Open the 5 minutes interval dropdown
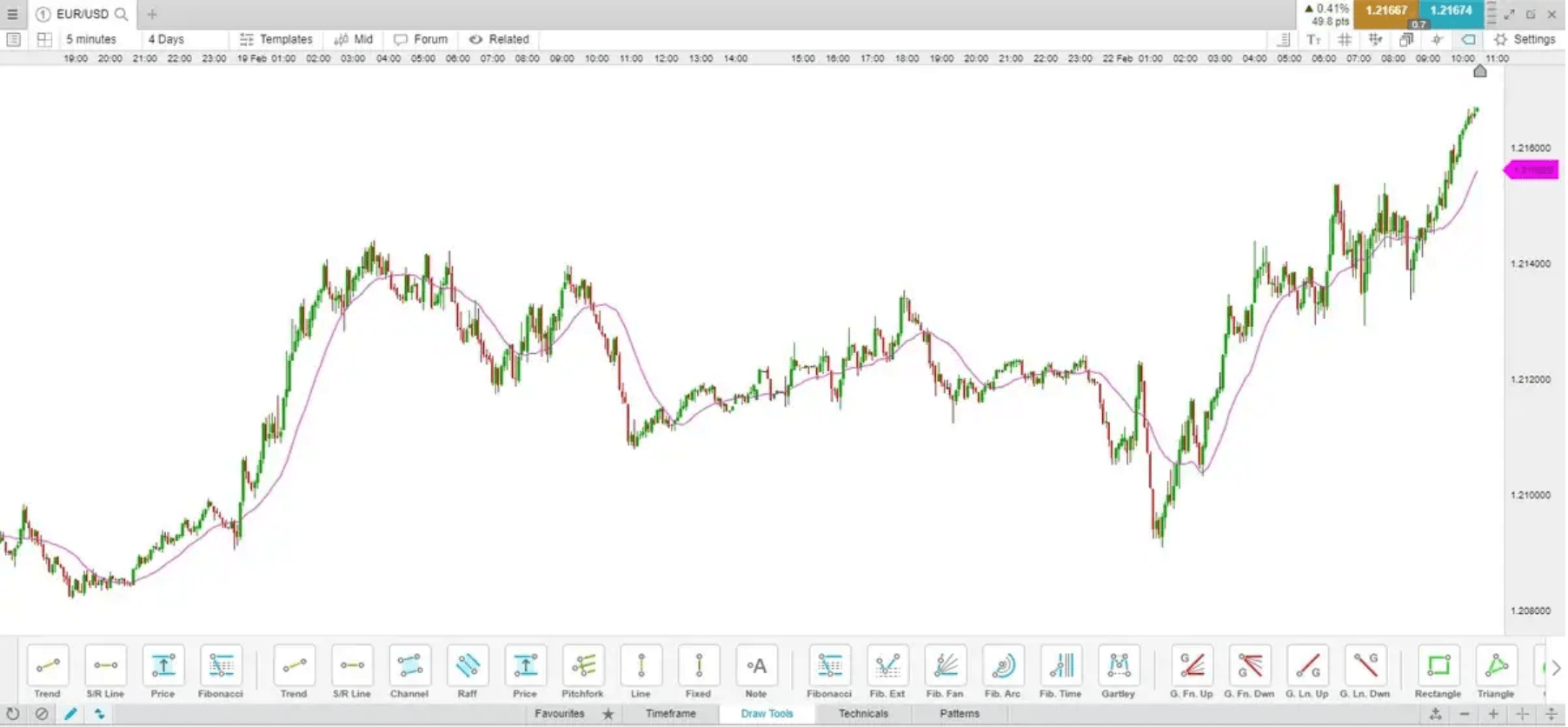This screenshot has height=727, width=1568. pos(91,39)
